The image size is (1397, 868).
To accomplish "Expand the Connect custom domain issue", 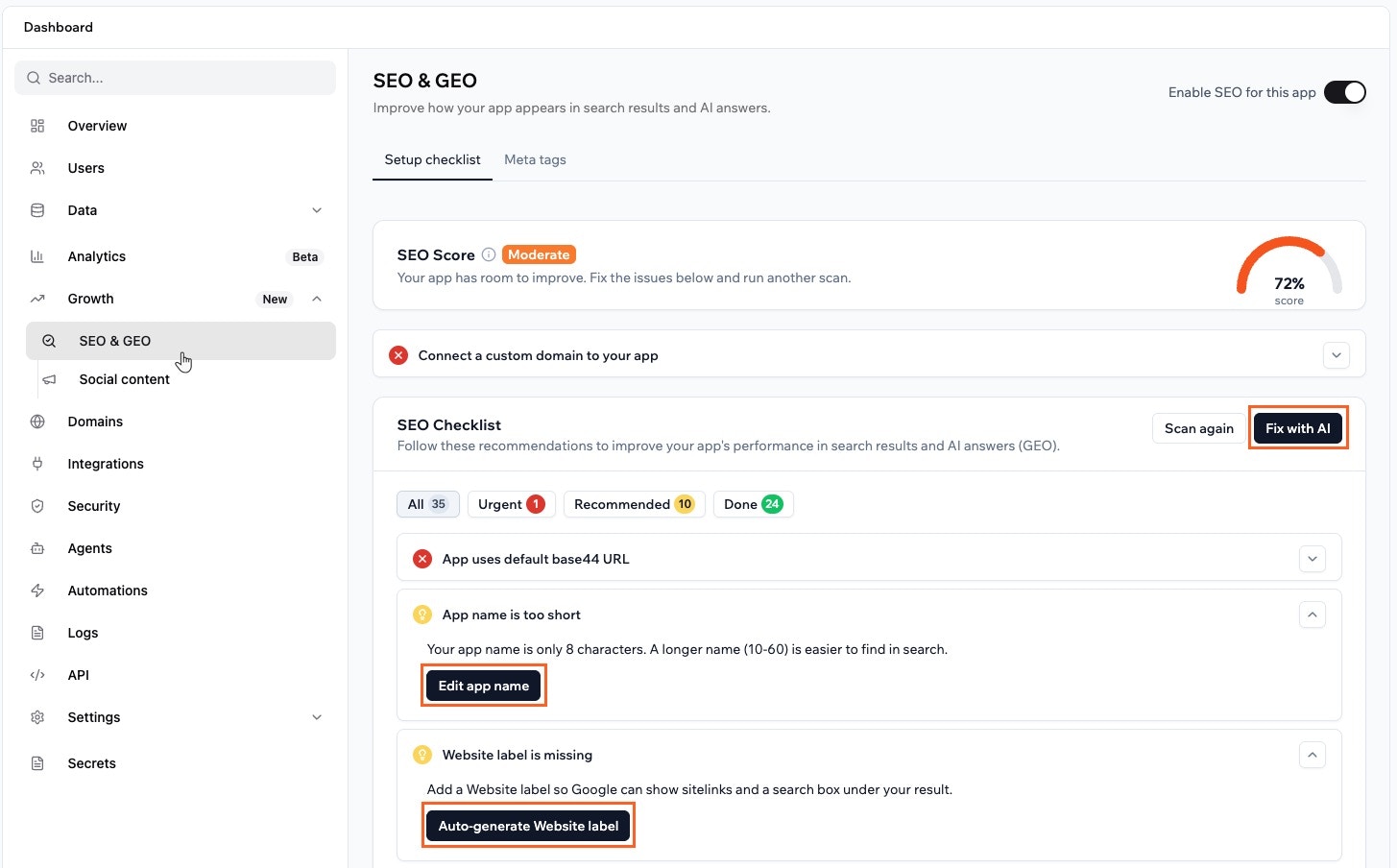I will 1336,354.
